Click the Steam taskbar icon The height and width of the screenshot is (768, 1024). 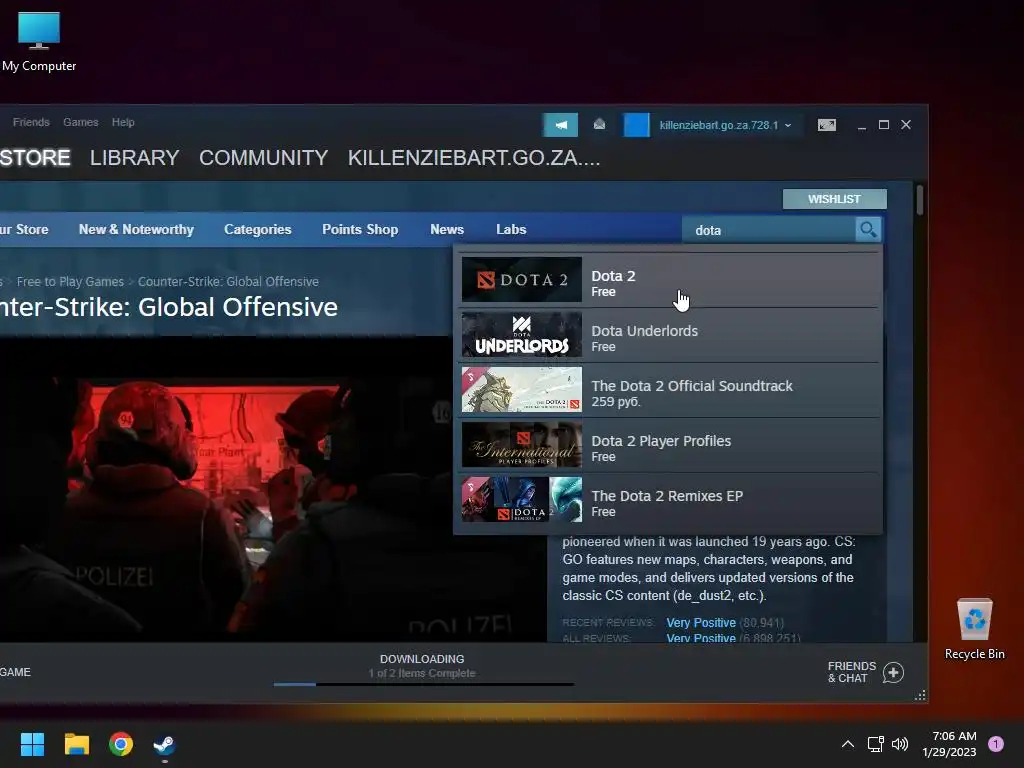tap(164, 744)
